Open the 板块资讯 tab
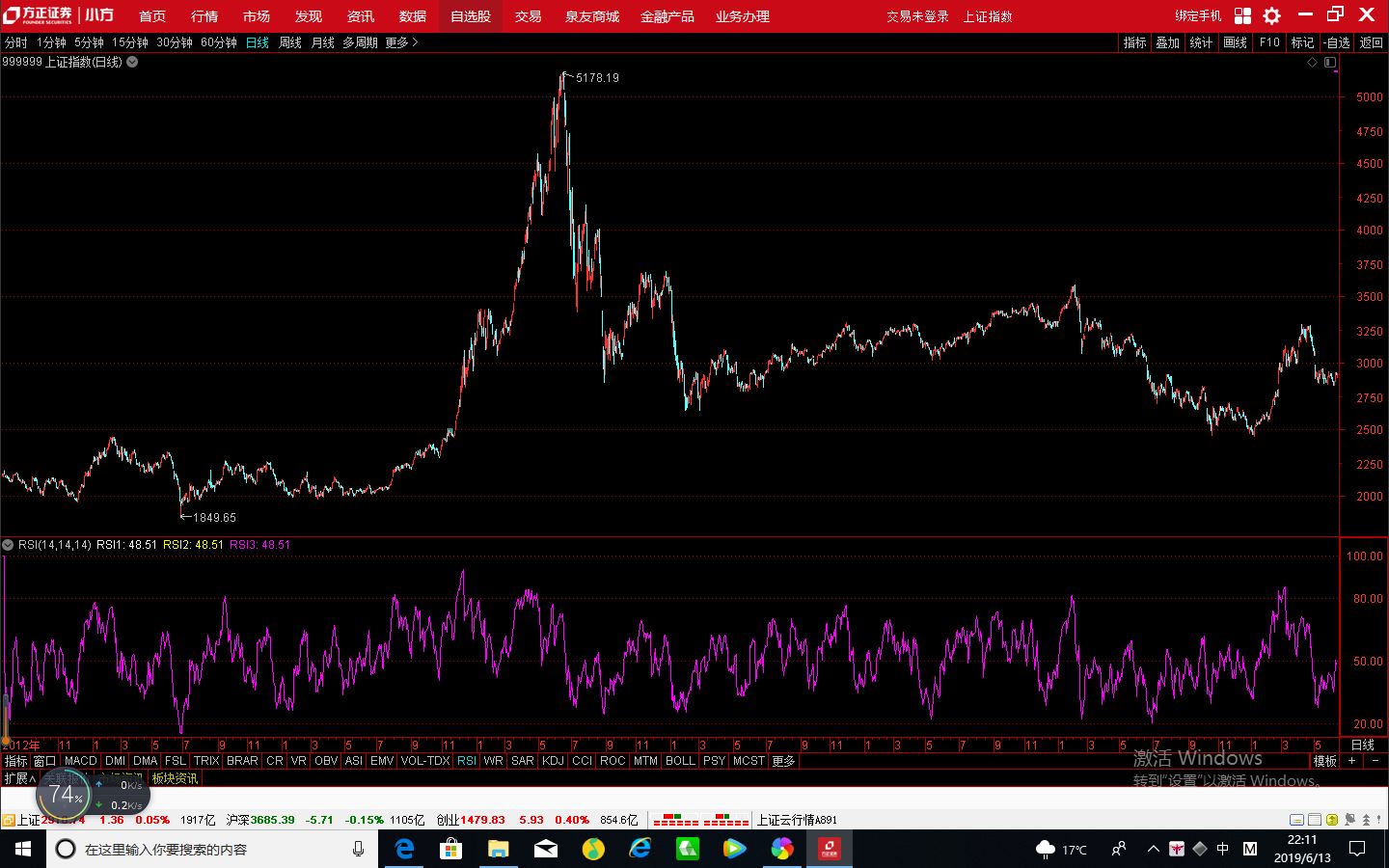 (x=175, y=778)
